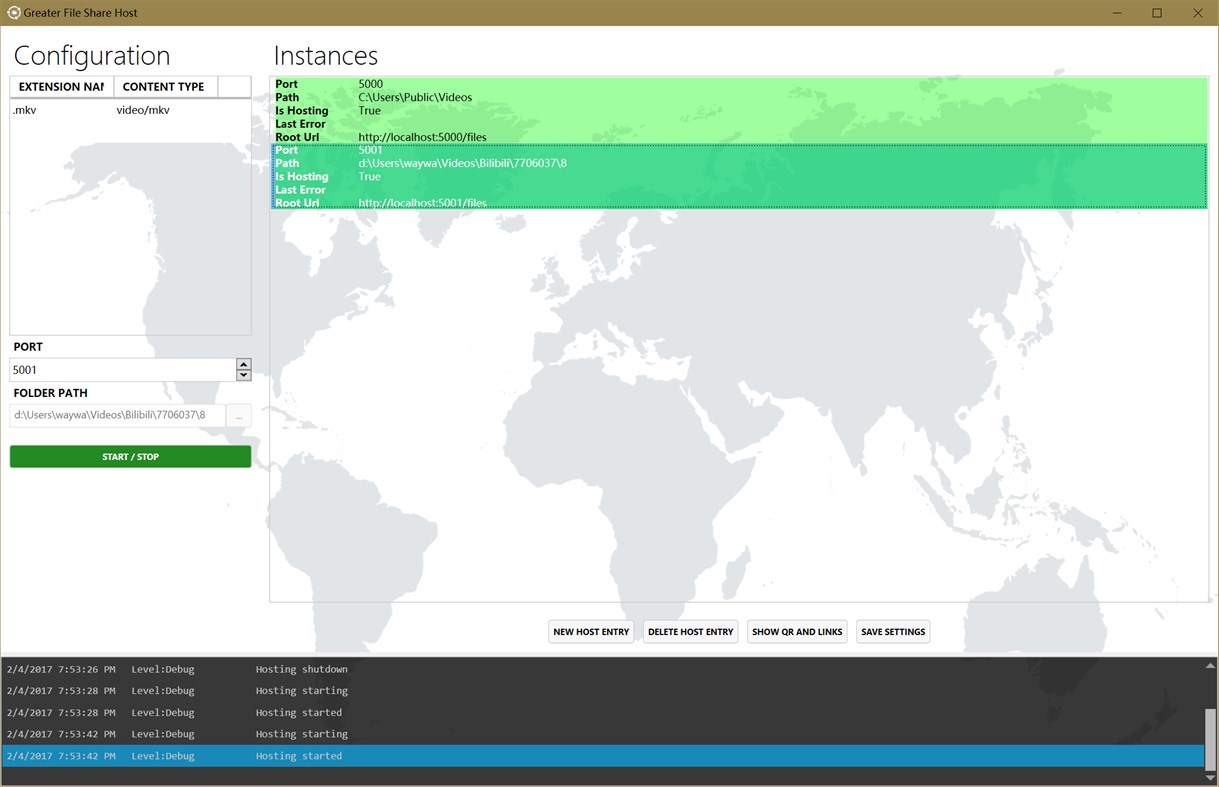The height and width of the screenshot is (787, 1219).
Task: Click the DELETE HOST ENTRY button
Action: [690, 631]
